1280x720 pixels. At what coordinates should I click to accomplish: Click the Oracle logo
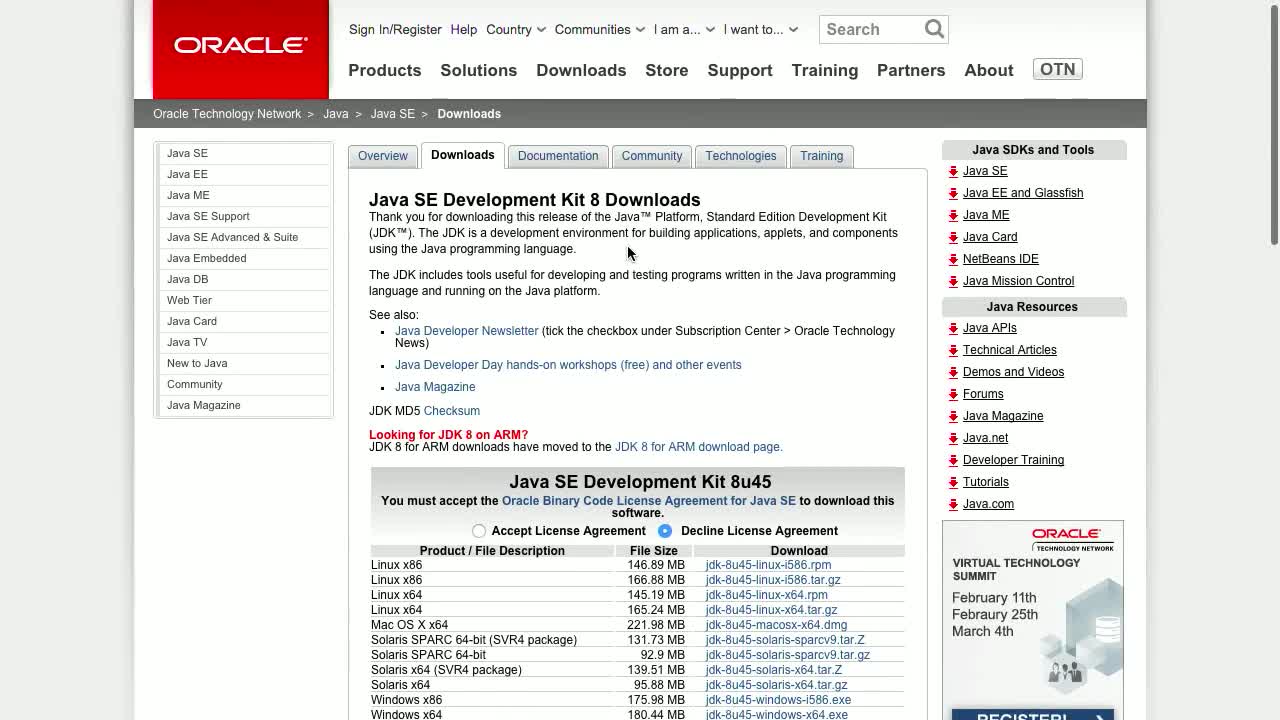241,46
